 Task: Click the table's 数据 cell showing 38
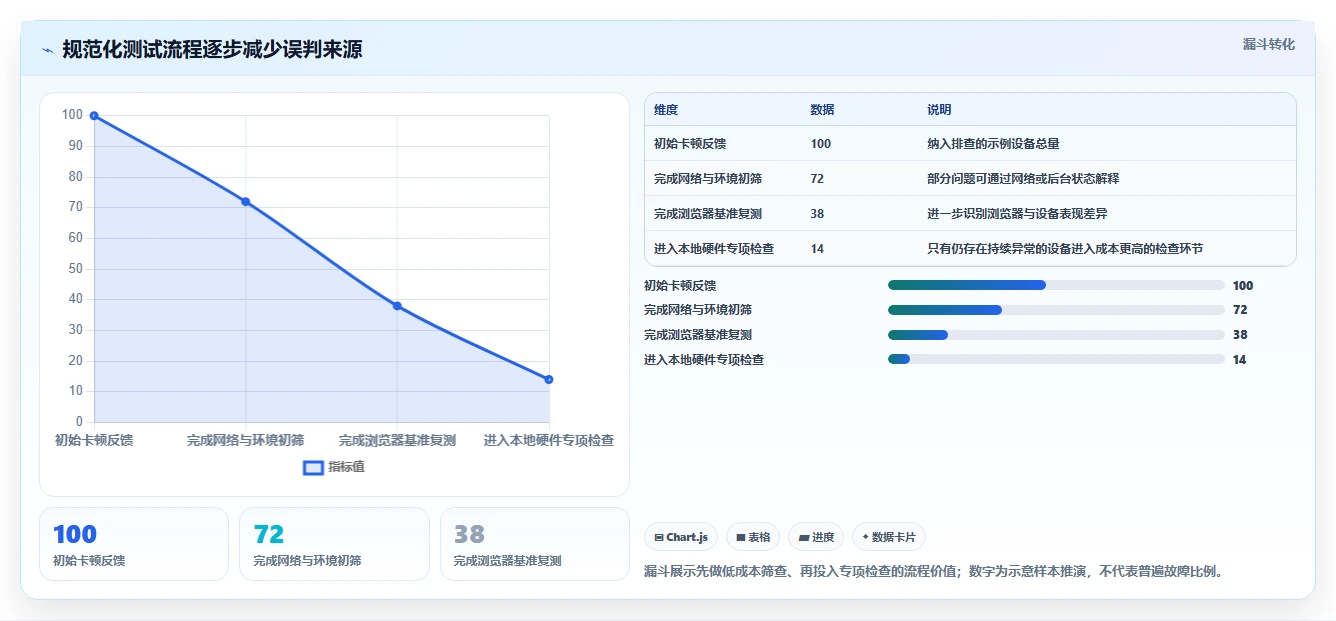tap(817, 214)
